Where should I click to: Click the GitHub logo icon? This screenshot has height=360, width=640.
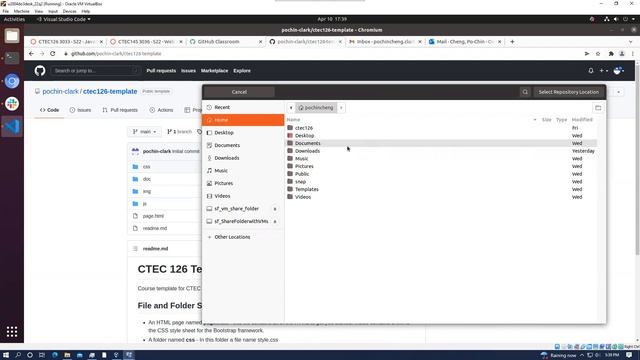pyautogui.click(x=40, y=71)
